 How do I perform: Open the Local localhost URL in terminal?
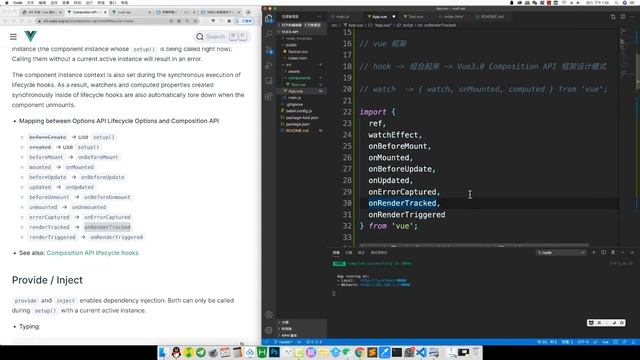(383, 280)
